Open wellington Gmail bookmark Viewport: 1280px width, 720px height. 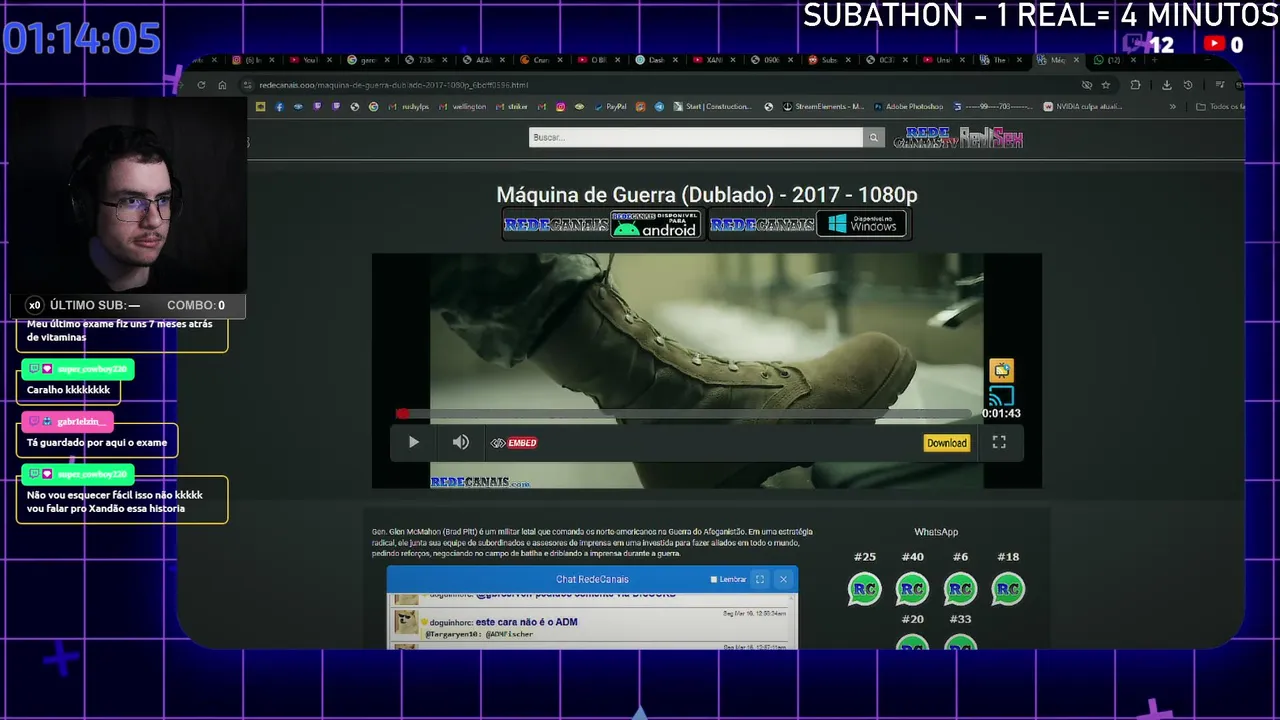[463, 106]
